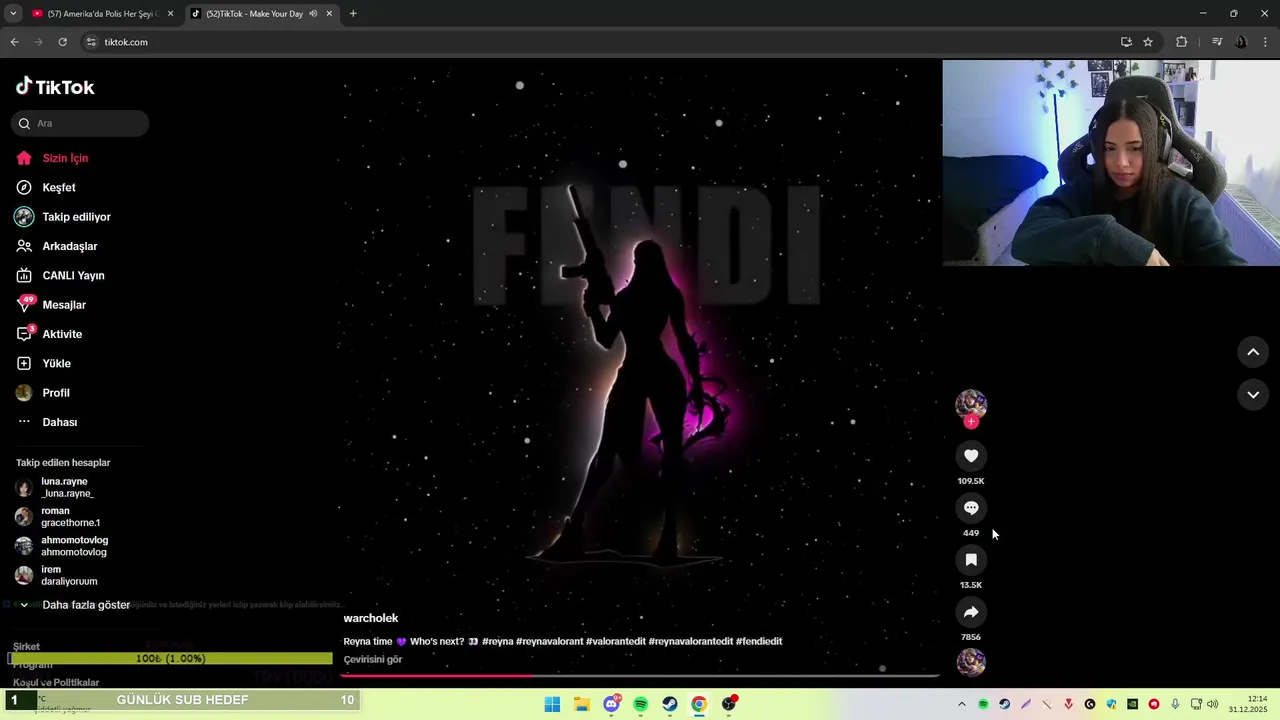Click the #valorantedit hashtag
Image resolution: width=1280 pixels, height=720 pixels.
(615, 642)
